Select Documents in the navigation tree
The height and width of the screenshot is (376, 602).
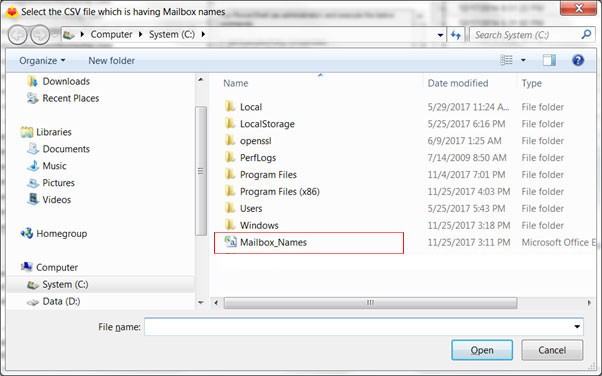pos(66,149)
